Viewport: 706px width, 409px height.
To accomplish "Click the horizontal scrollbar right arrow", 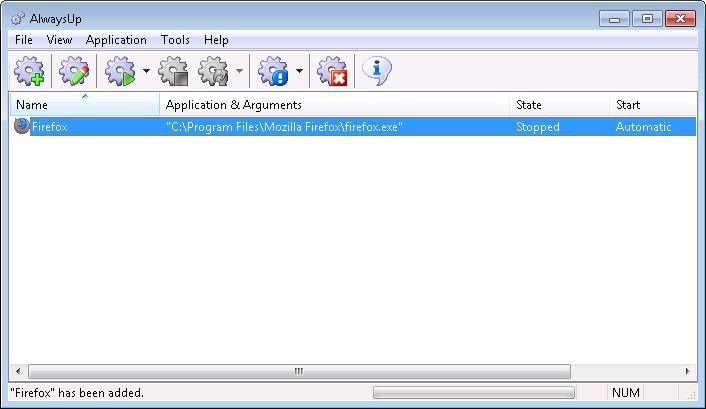I will click(688, 372).
